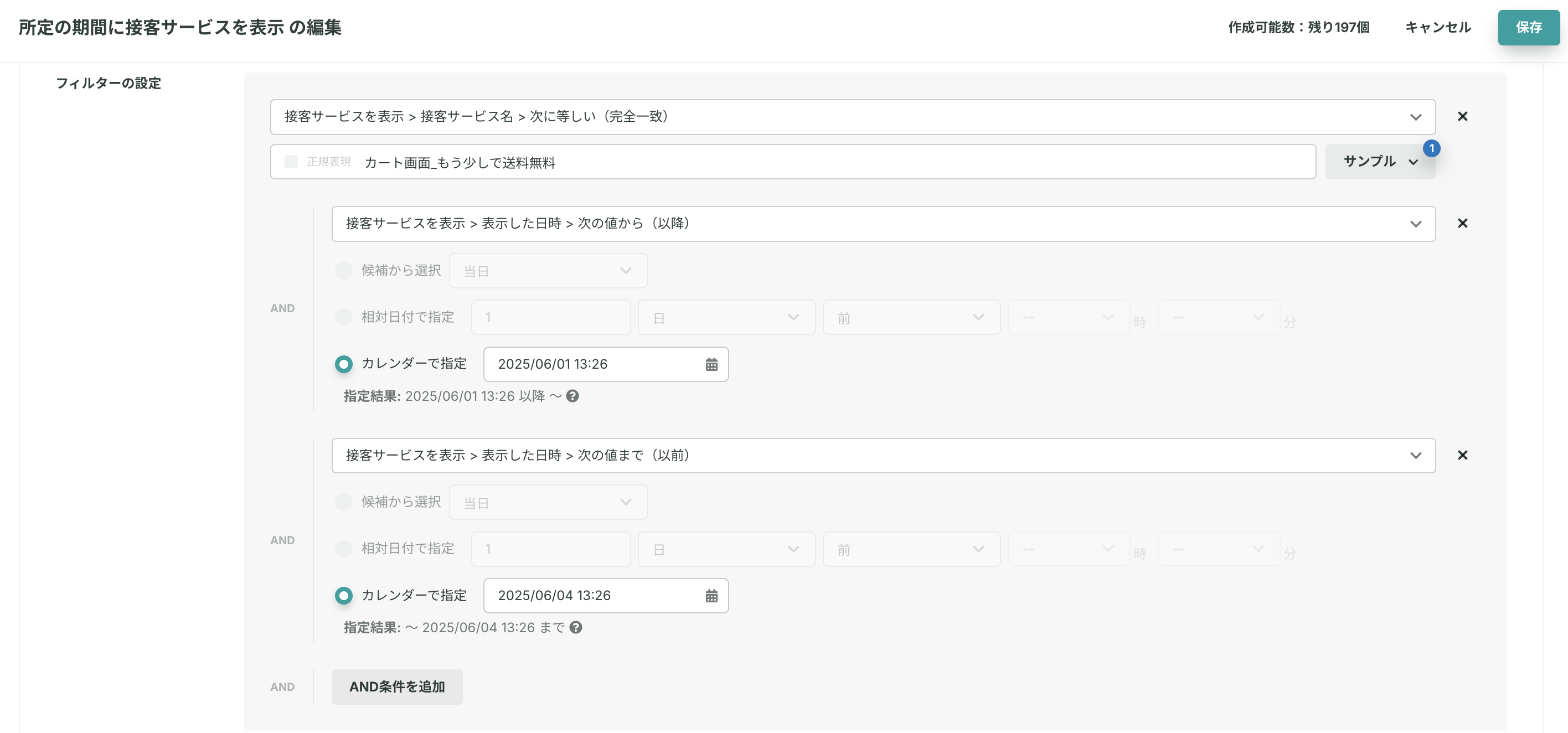Remove the 次の値から（以降） condition
The height and width of the screenshot is (733, 1568).
pyautogui.click(x=1463, y=224)
